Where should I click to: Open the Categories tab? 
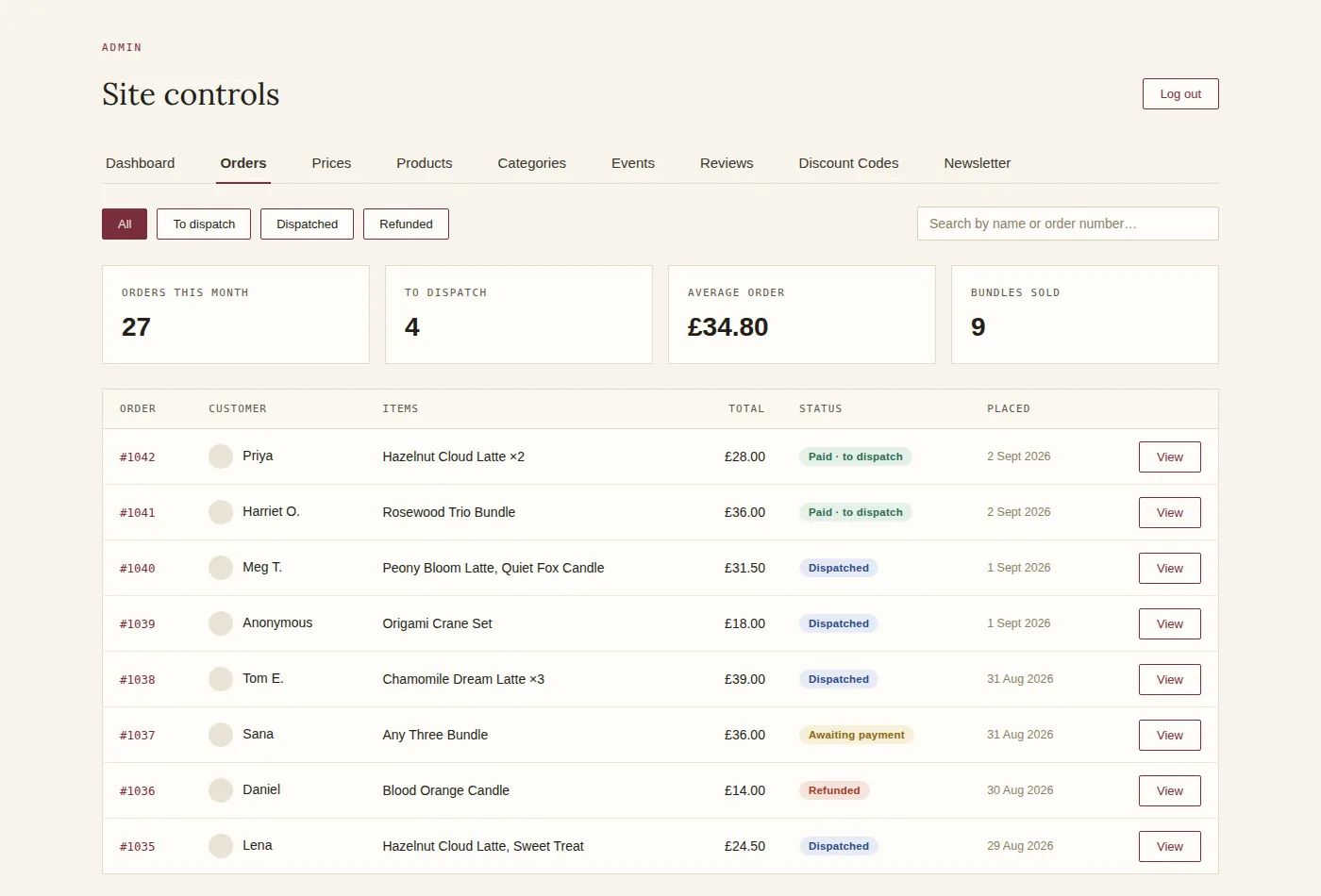[x=532, y=163]
